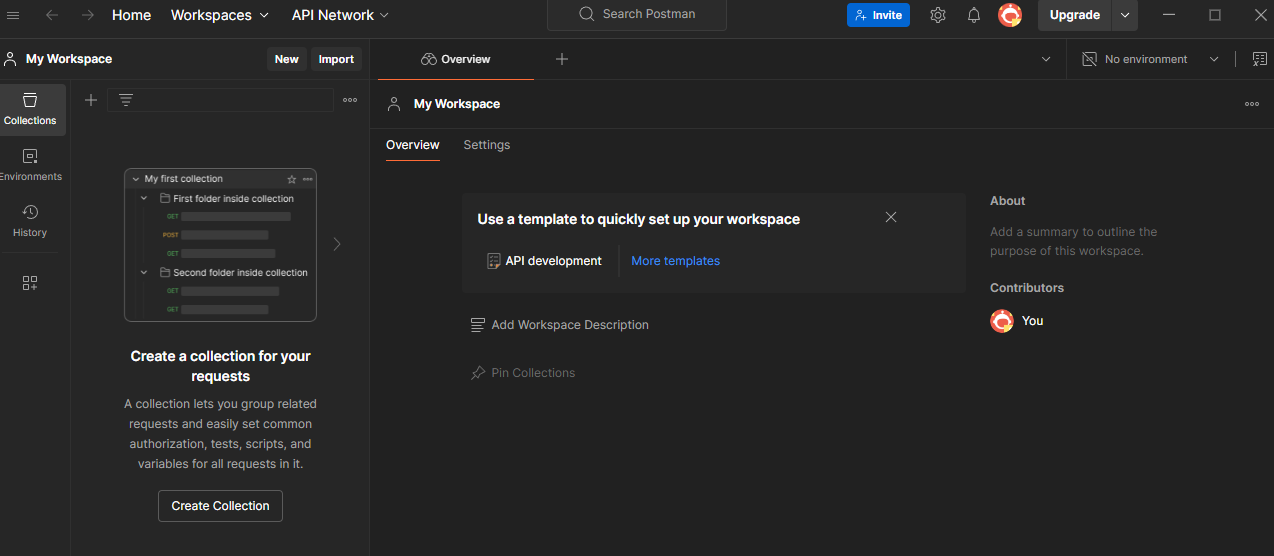Expand the Workspaces dropdown

[220, 15]
